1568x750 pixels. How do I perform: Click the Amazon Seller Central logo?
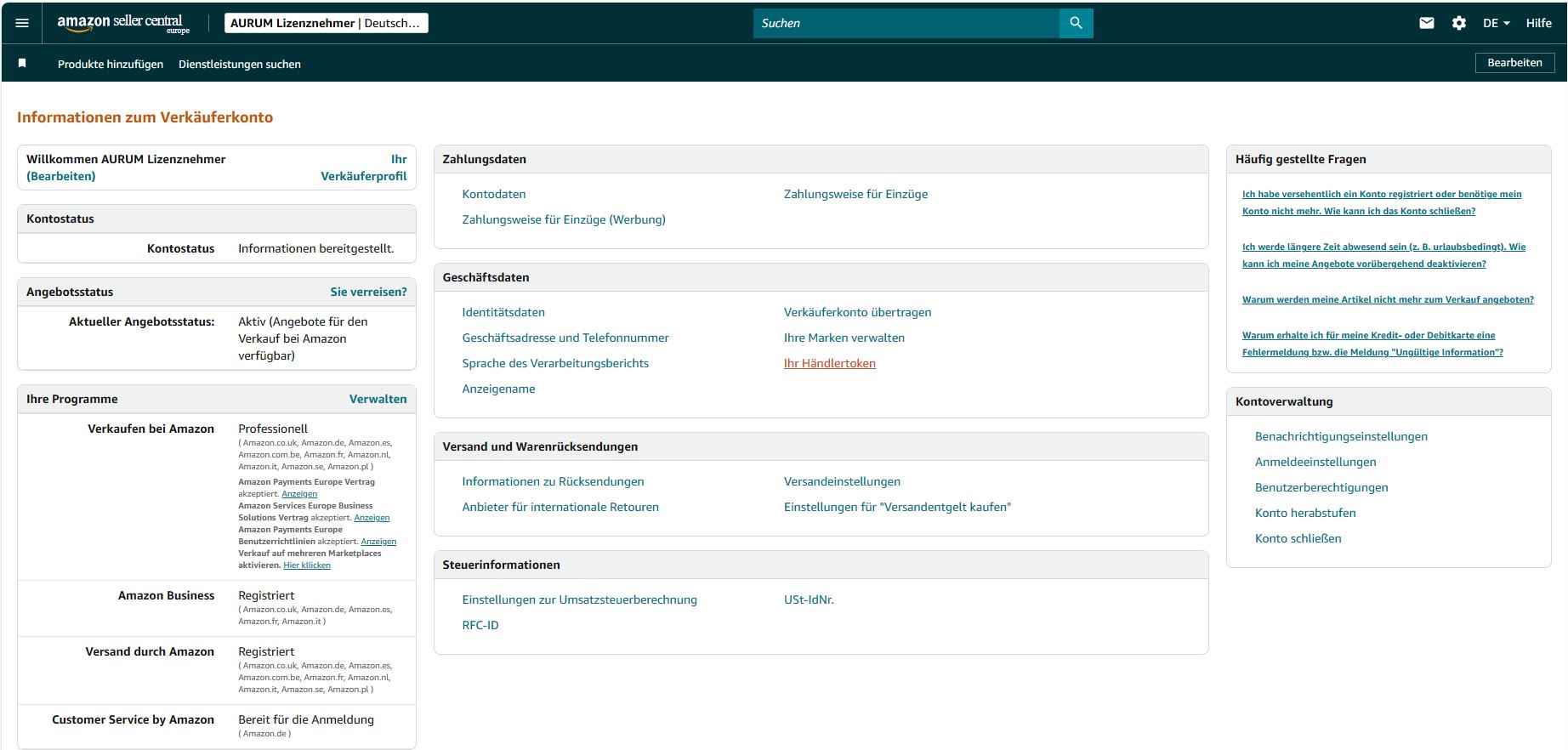pos(123,23)
